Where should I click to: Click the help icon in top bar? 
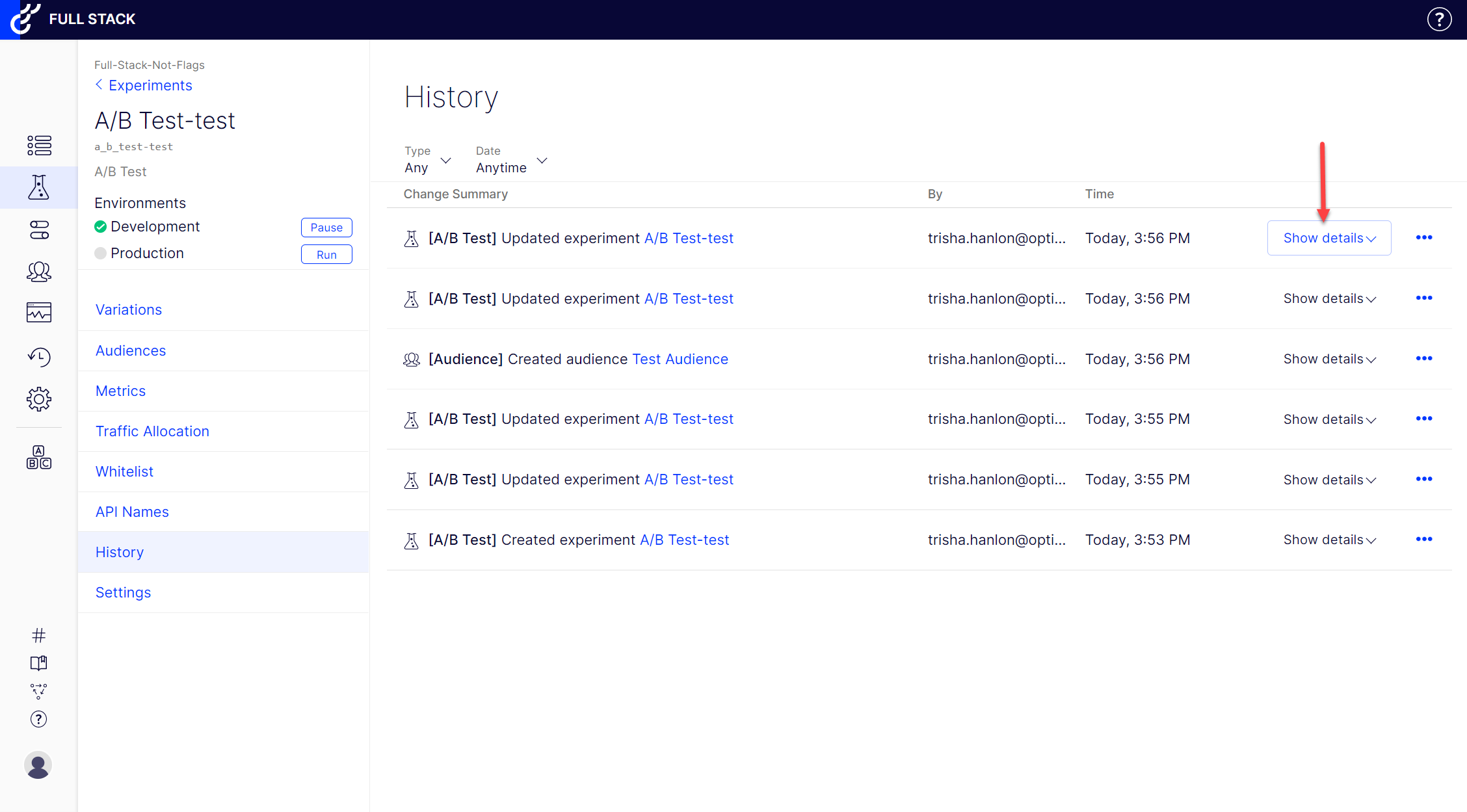click(x=1439, y=20)
